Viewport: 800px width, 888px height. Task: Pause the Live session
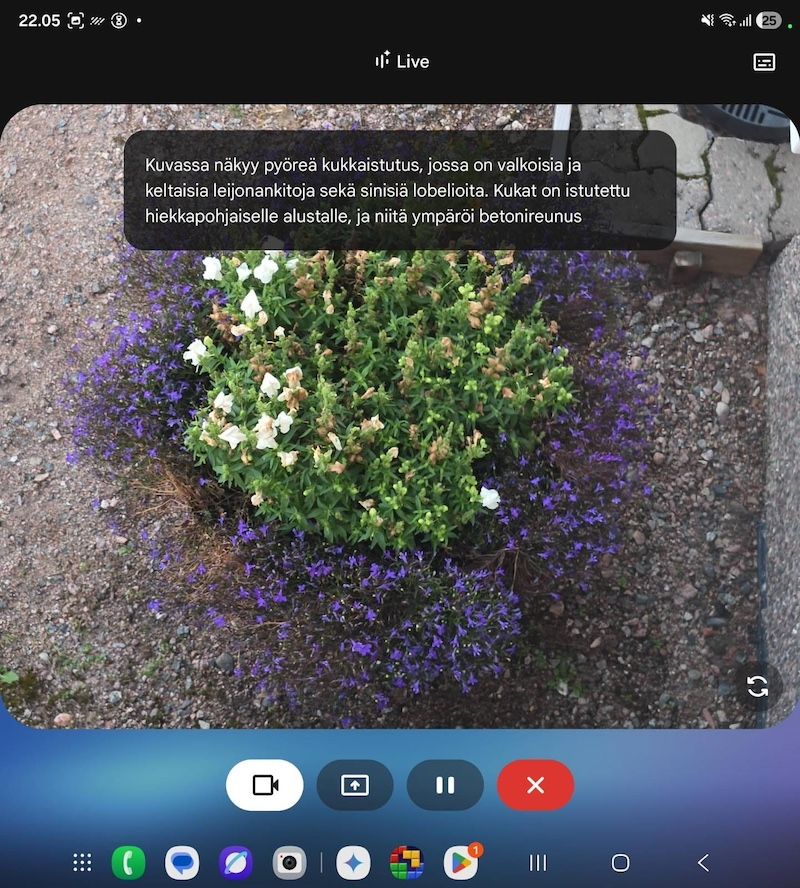pyautogui.click(x=445, y=785)
